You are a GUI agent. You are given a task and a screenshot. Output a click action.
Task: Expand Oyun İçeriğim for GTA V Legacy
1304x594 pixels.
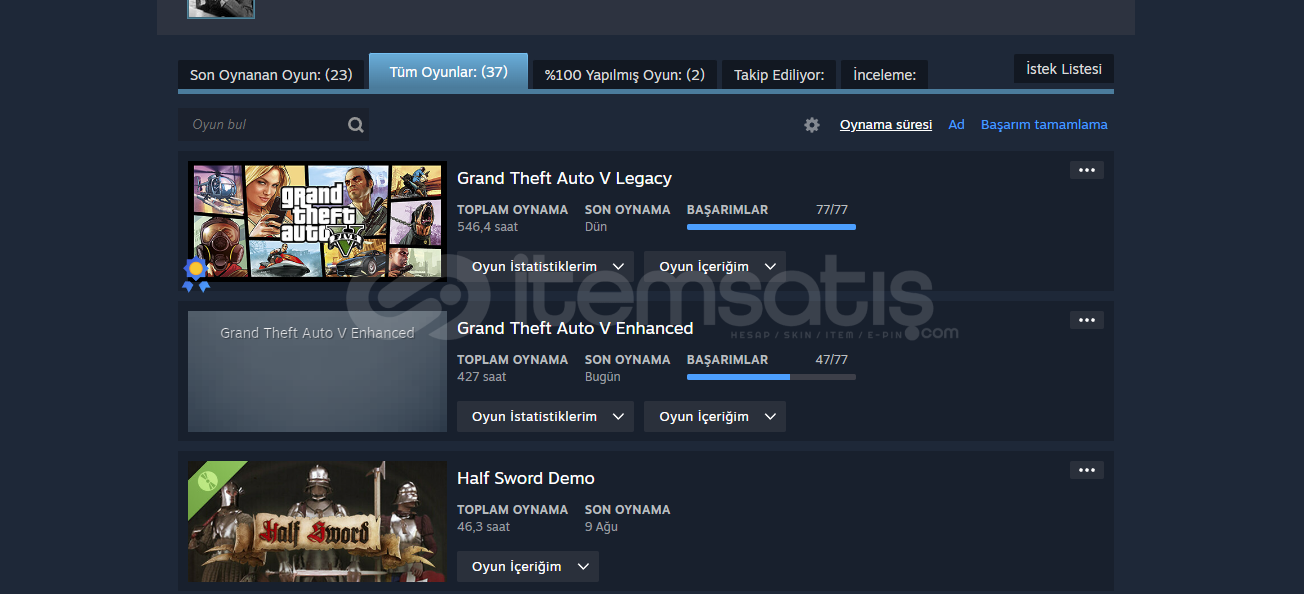point(715,266)
